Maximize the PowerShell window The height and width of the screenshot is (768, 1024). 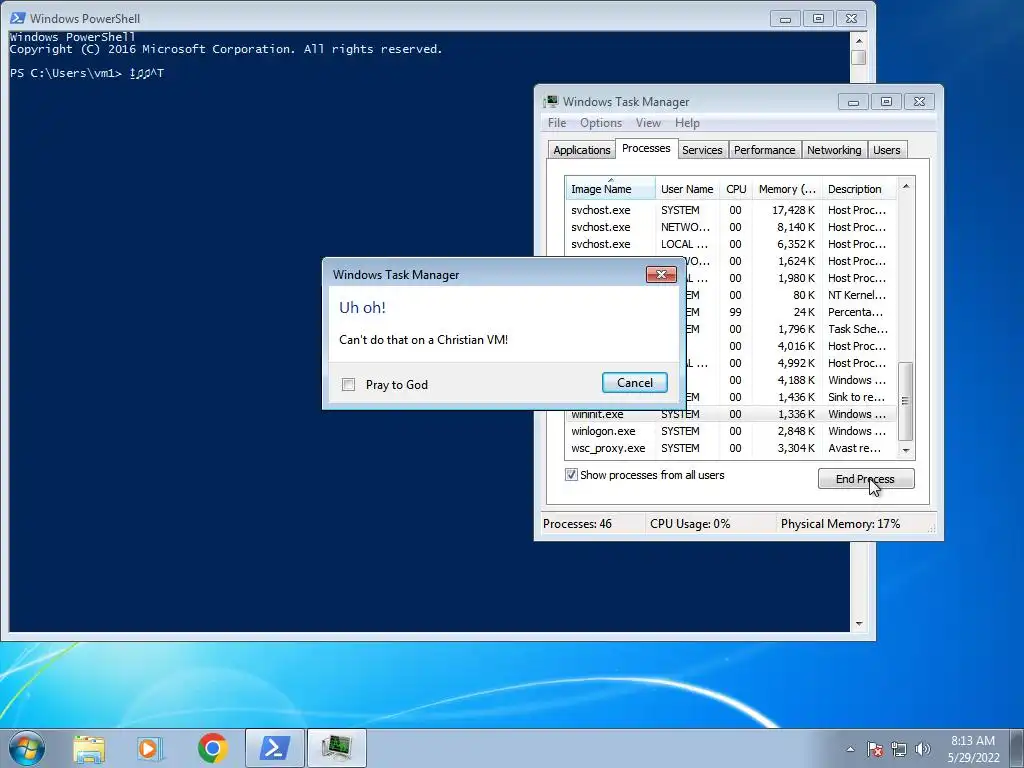click(818, 18)
